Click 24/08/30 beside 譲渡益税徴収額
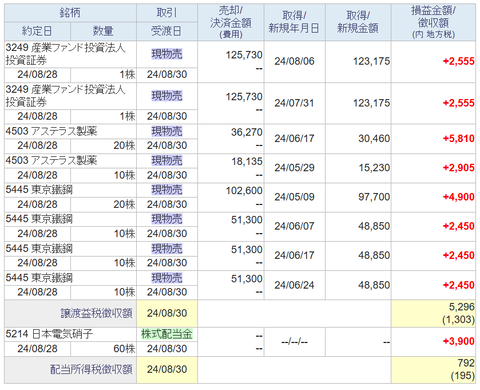The height and width of the screenshot is (390, 480). pyautogui.click(x=167, y=313)
